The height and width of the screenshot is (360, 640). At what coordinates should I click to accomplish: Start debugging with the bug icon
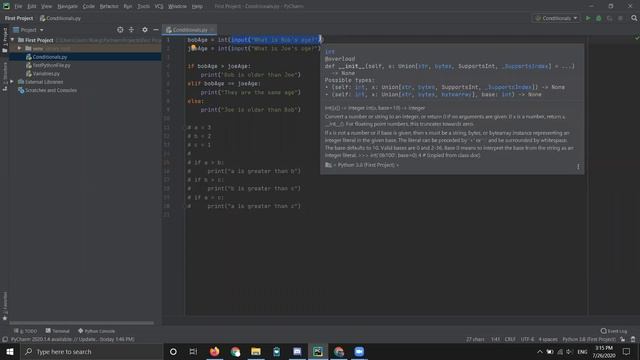tap(599, 18)
